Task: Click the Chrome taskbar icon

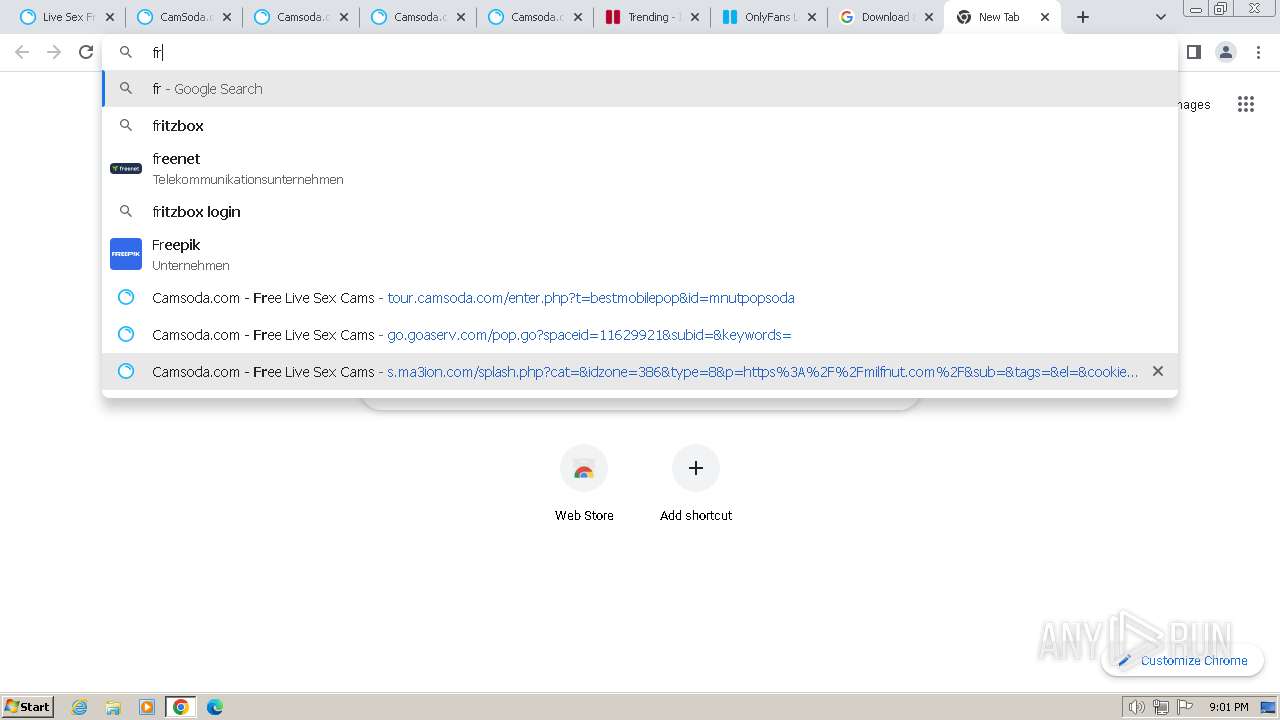Action: point(181,707)
